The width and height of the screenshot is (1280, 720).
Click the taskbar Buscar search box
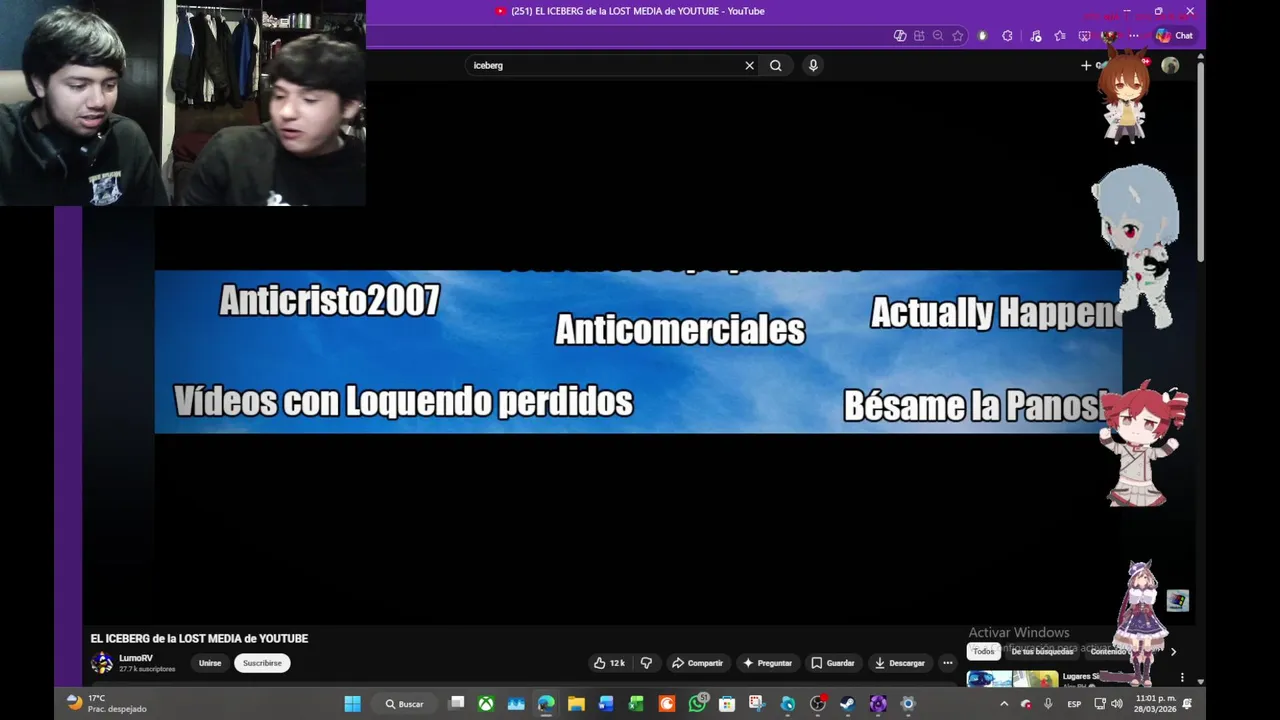tap(405, 704)
